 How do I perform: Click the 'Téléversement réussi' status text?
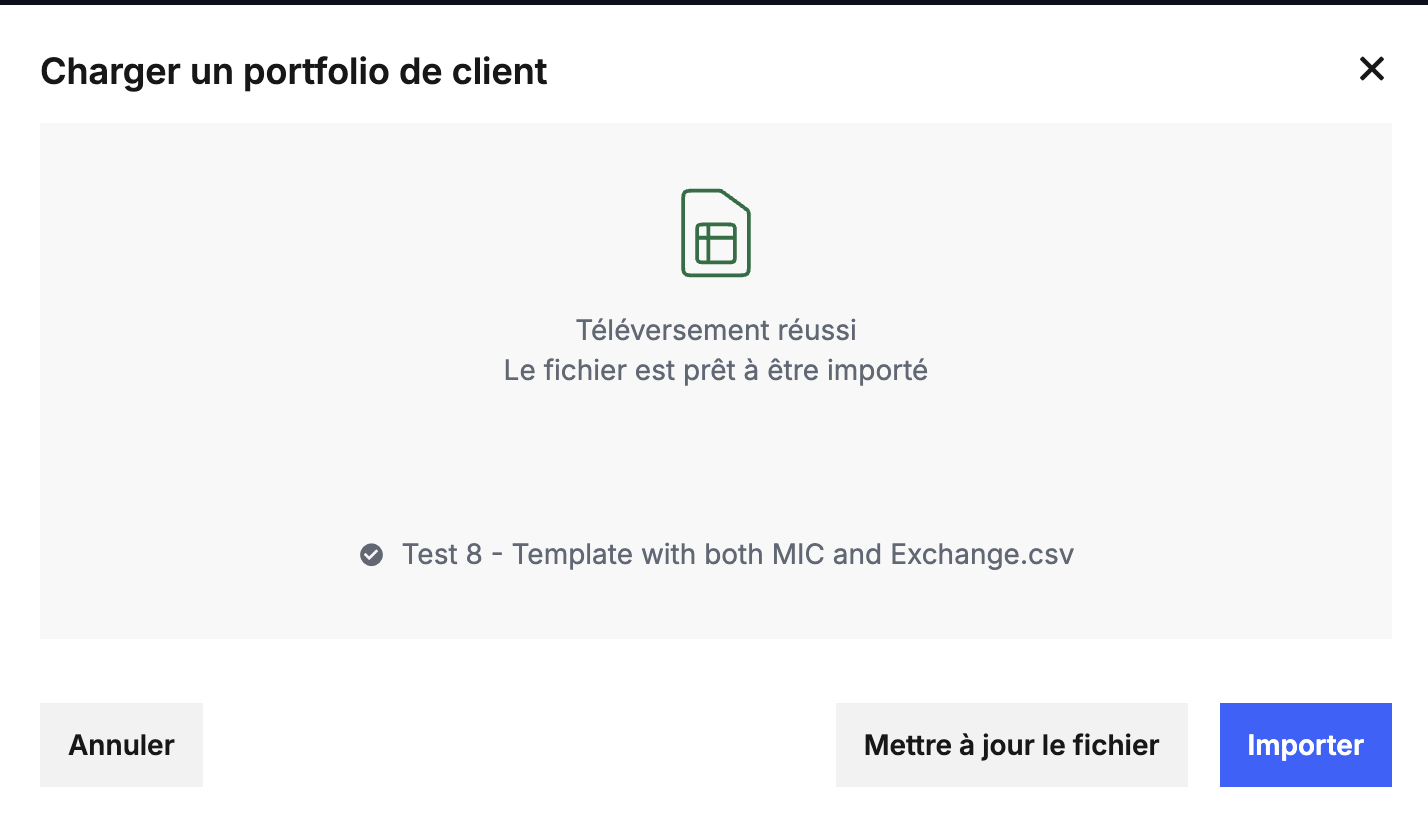pos(716,330)
